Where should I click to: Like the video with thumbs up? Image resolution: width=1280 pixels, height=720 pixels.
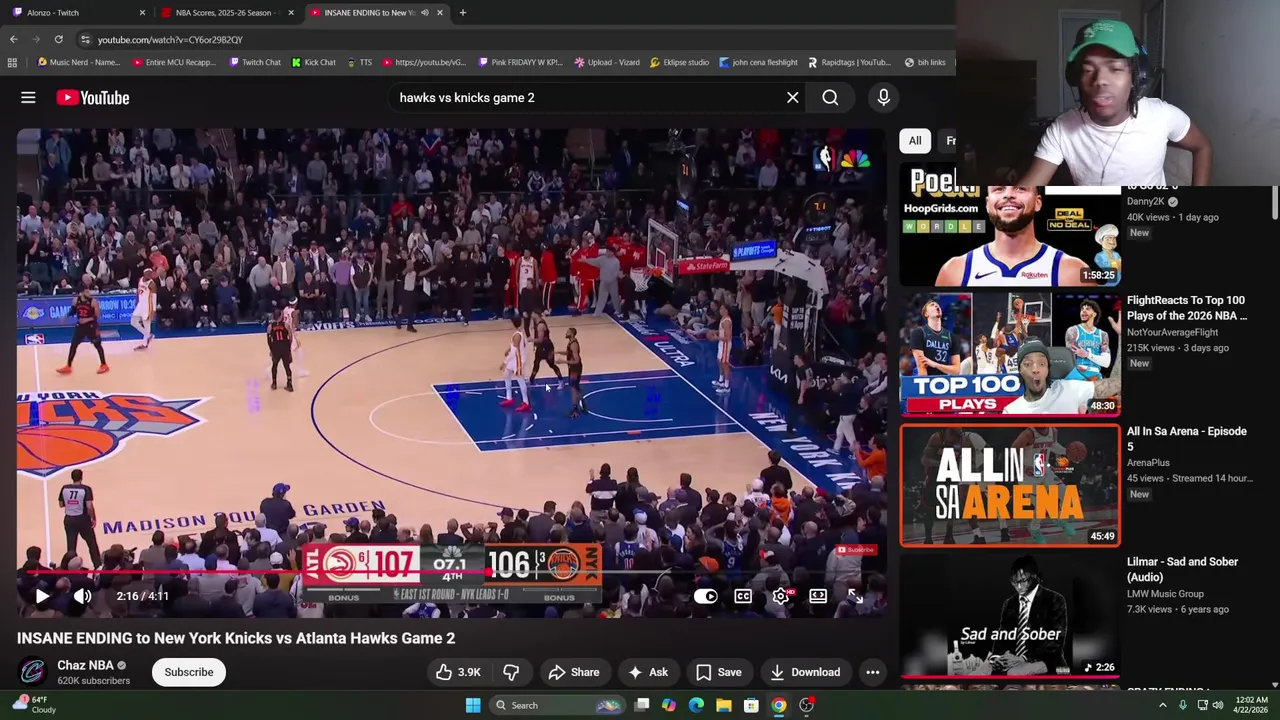click(458, 672)
